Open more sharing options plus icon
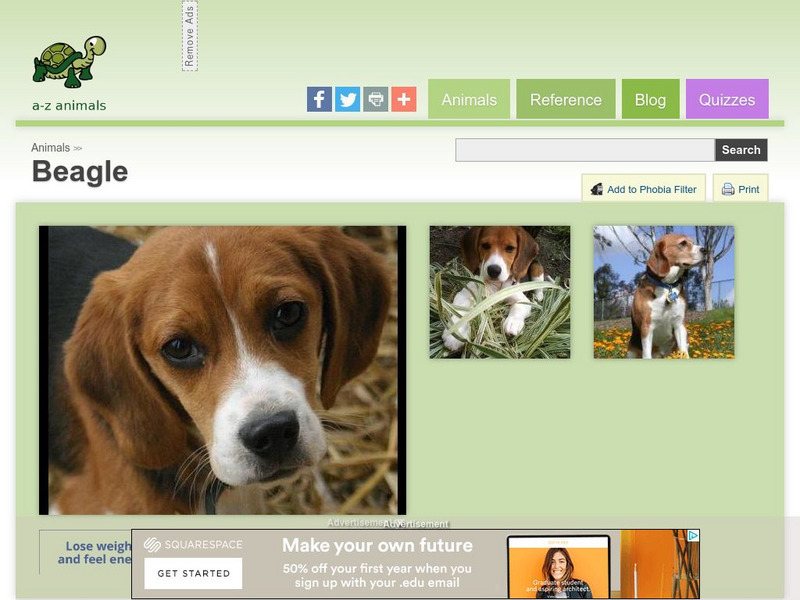This screenshot has height=600, width=800. 404,99
